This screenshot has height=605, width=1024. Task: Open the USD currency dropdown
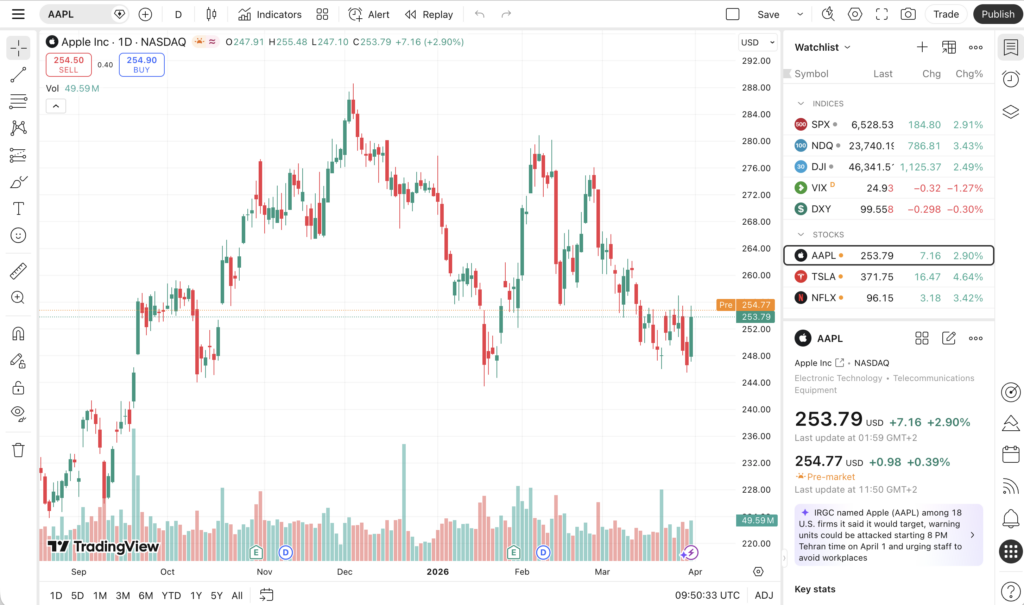click(757, 43)
